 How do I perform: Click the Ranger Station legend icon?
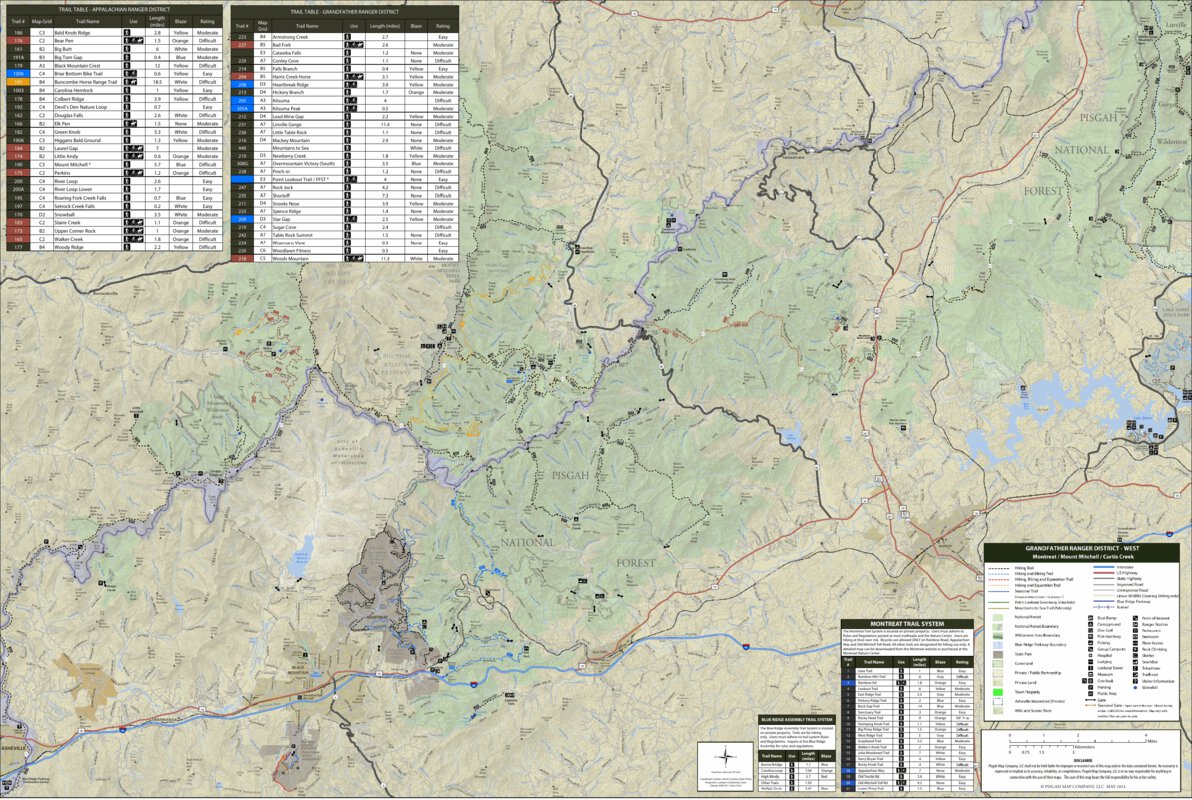(1135, 624)
